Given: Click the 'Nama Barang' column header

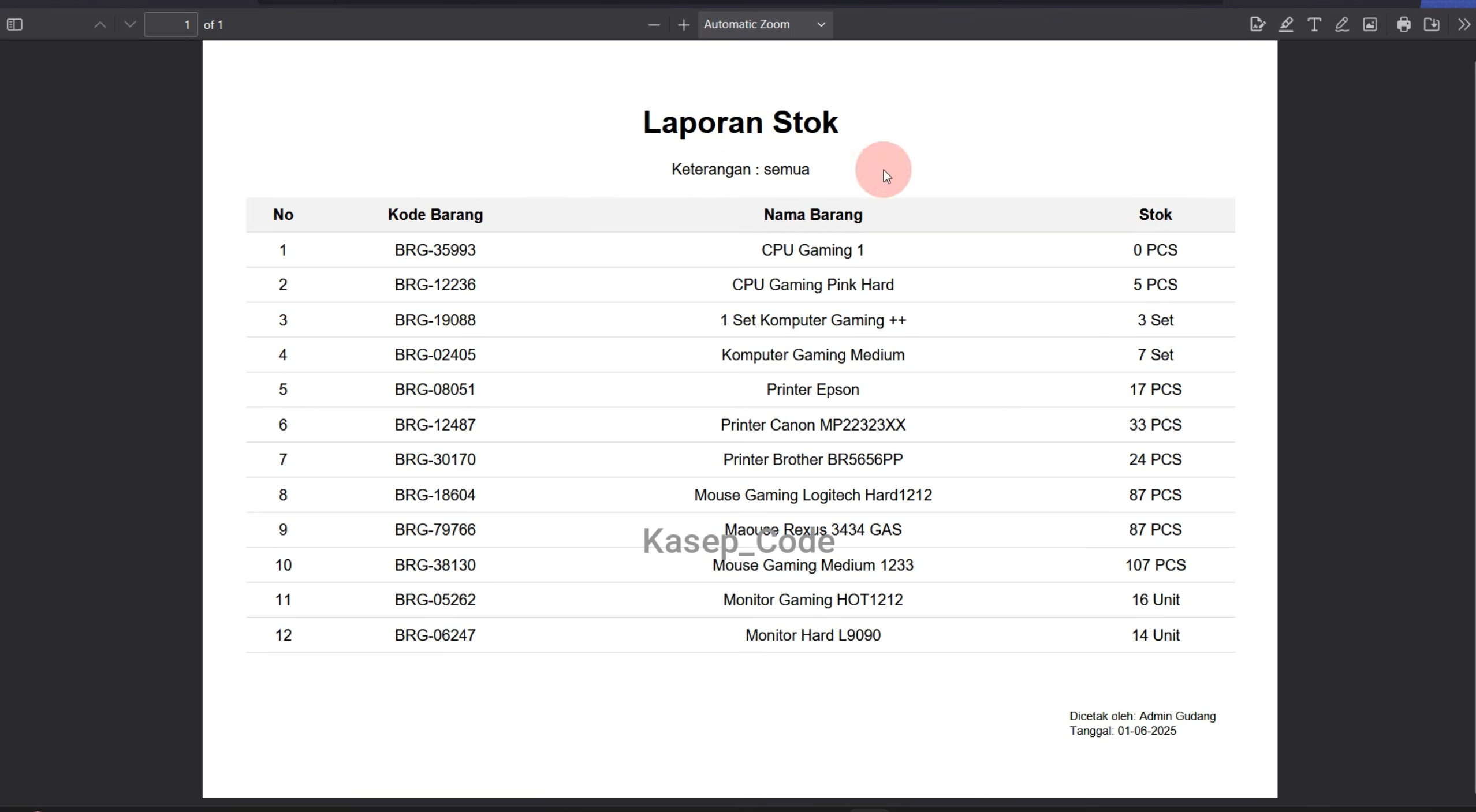Looking at the screenshot, I should [x=813, y=215].
